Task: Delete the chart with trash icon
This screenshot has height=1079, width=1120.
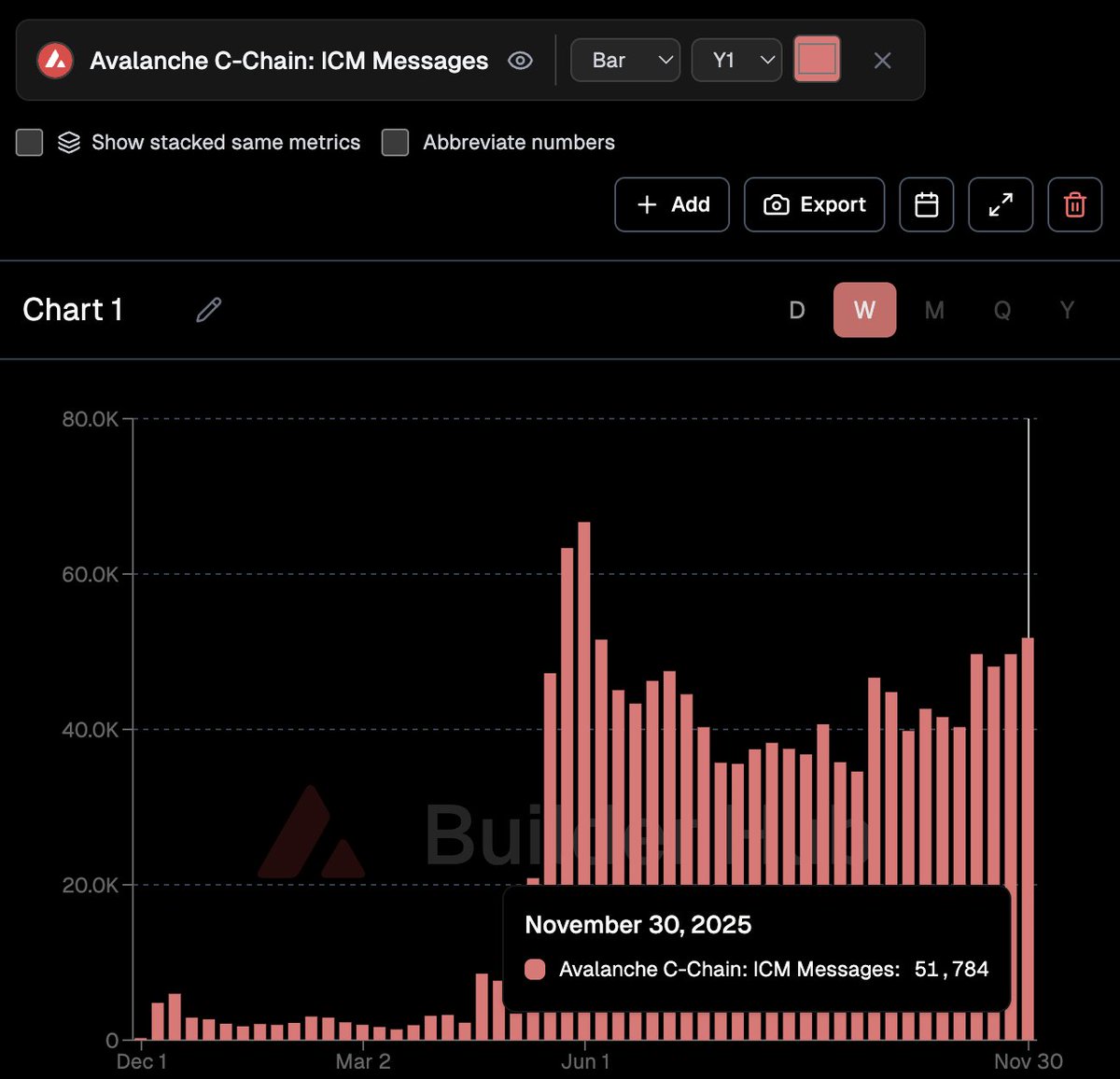Action: pyautogui.click(x=1075, y=204)
